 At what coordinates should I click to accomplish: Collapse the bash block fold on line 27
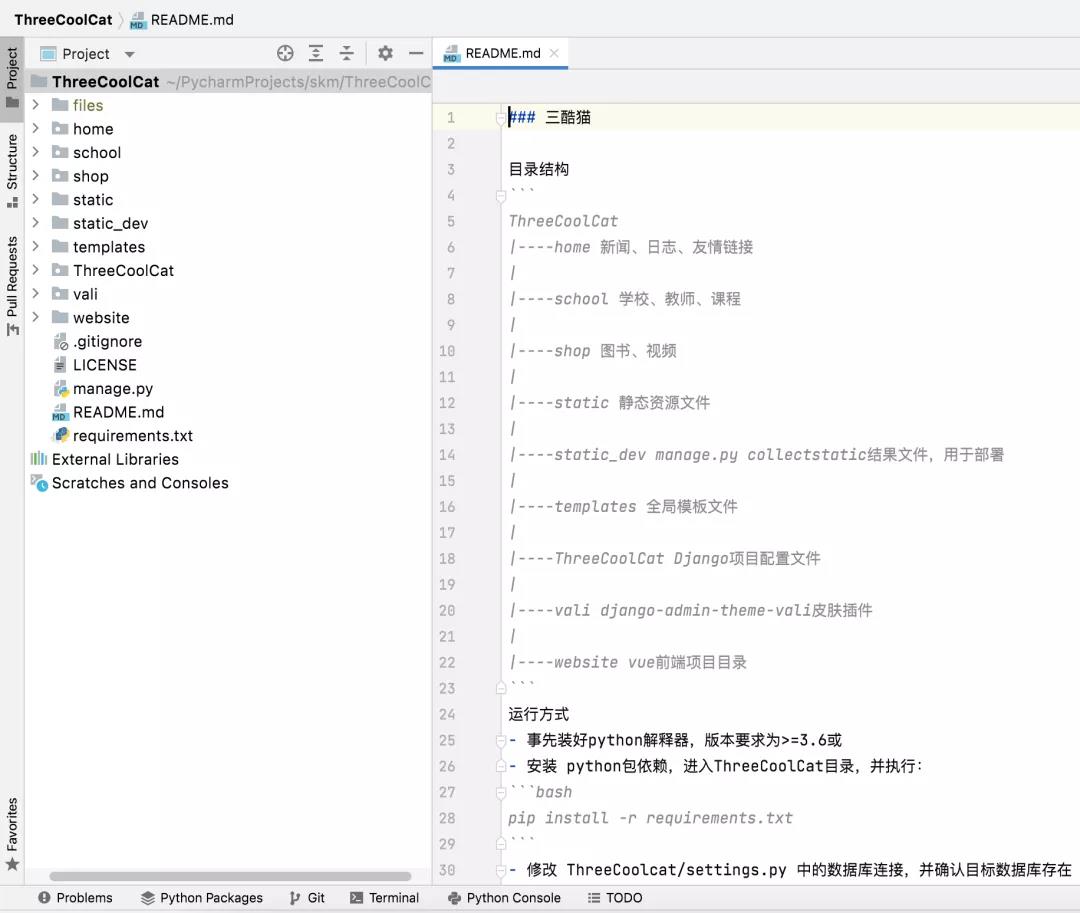[501, 793]
